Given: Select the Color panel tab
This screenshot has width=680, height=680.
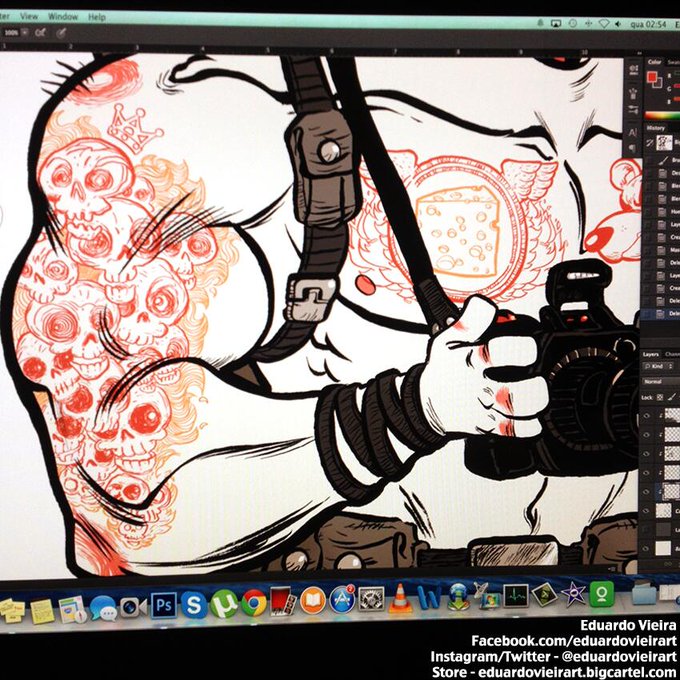Looking at the screenshot, I should [x=654, y=62].
